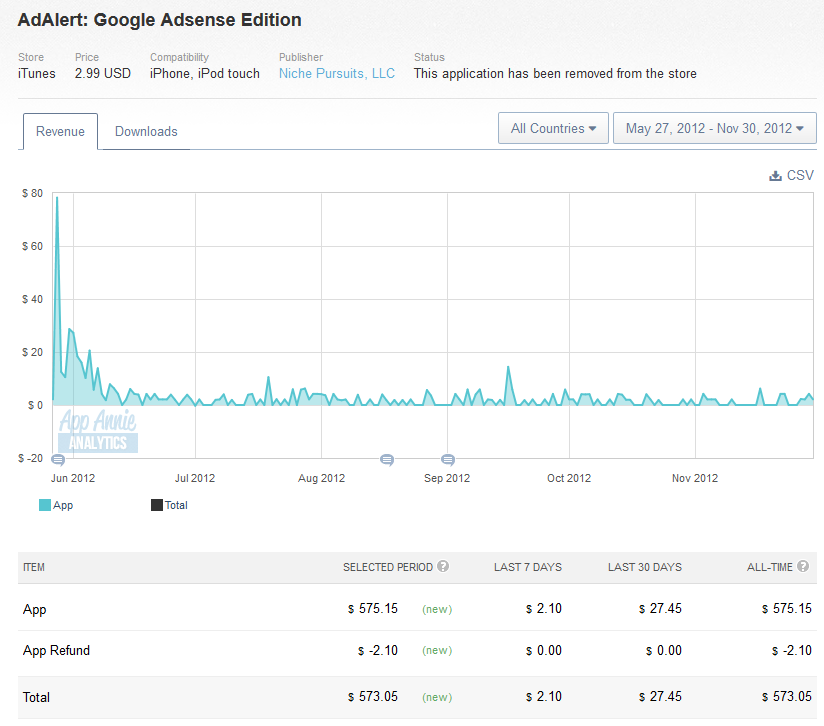Click the help icon next to ALL-TIME
The height and width of the screenshot is (726, 824).
click(x=803, y=566)
